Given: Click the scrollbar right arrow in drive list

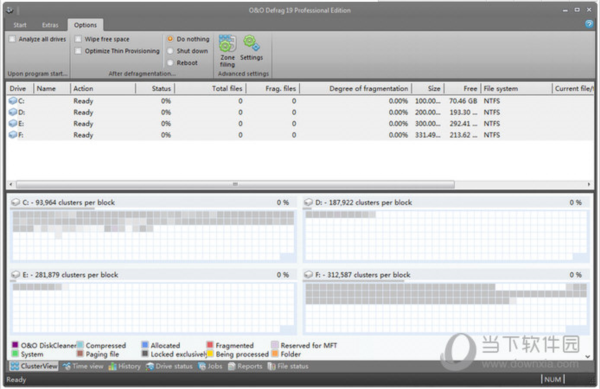Looking at the screenshot, I should 589,184.
